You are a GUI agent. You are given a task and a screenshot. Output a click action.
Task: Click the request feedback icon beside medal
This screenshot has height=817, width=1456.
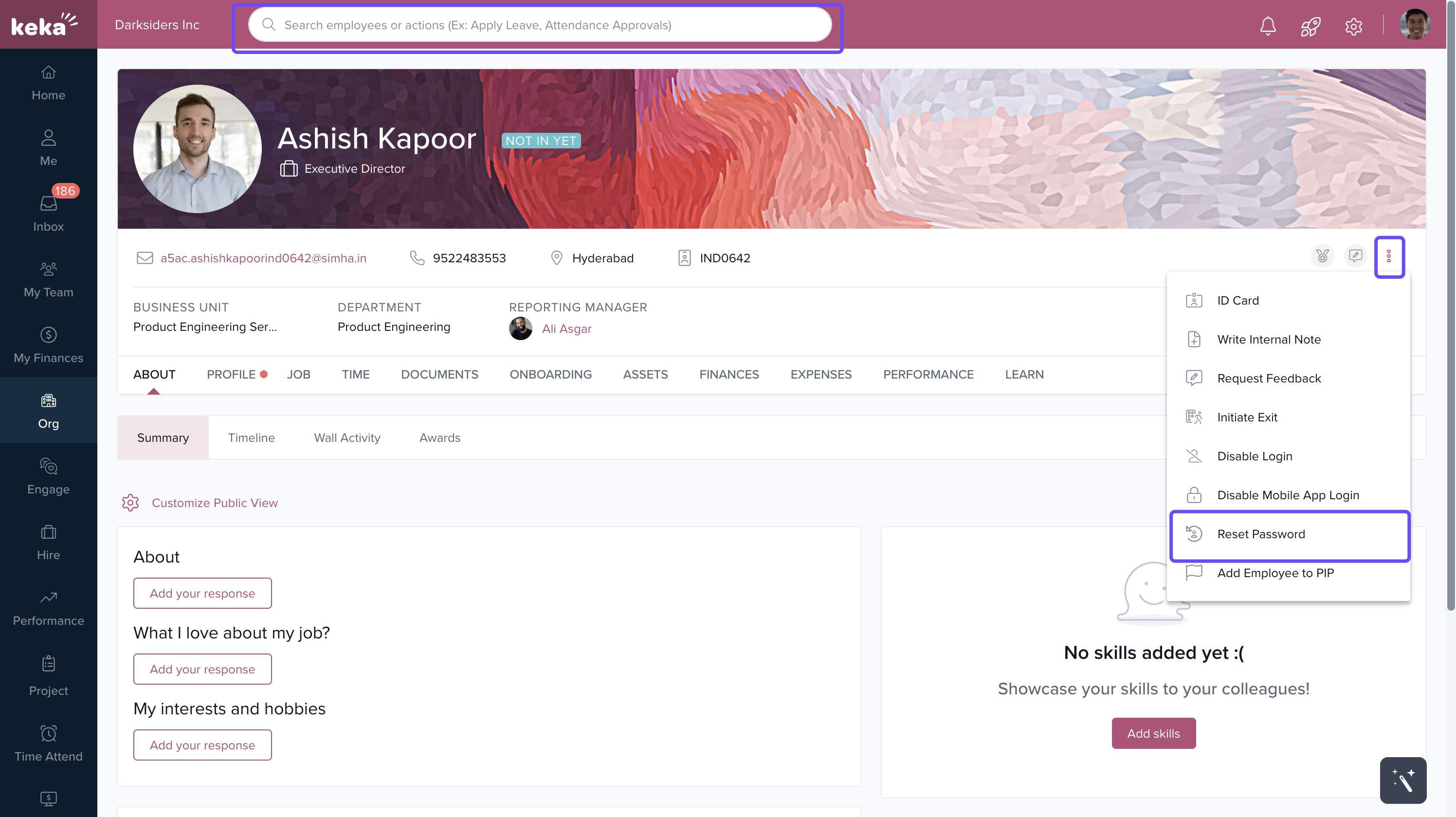pos(1355,256)
